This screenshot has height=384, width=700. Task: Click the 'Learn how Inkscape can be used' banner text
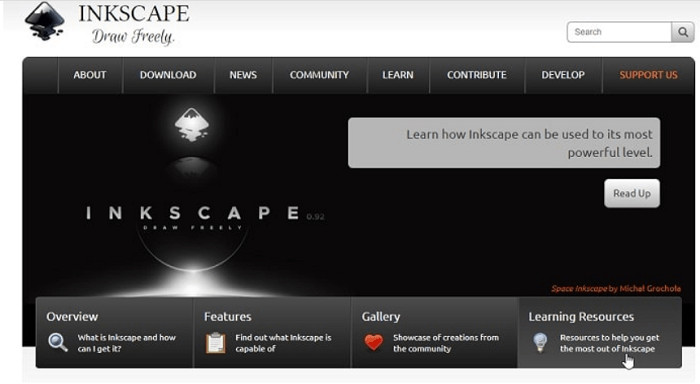tap(529, 143)
